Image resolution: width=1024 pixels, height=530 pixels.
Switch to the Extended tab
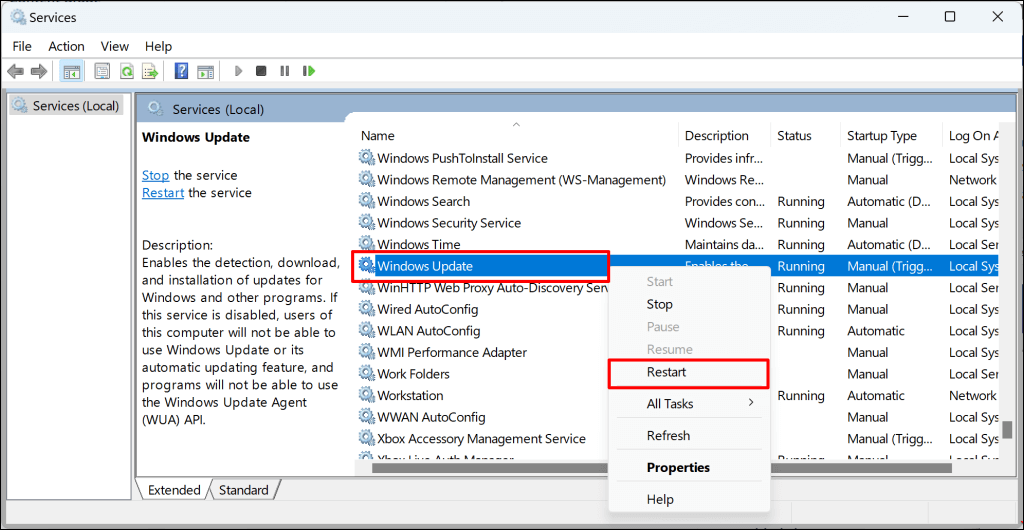pos(174,490)
